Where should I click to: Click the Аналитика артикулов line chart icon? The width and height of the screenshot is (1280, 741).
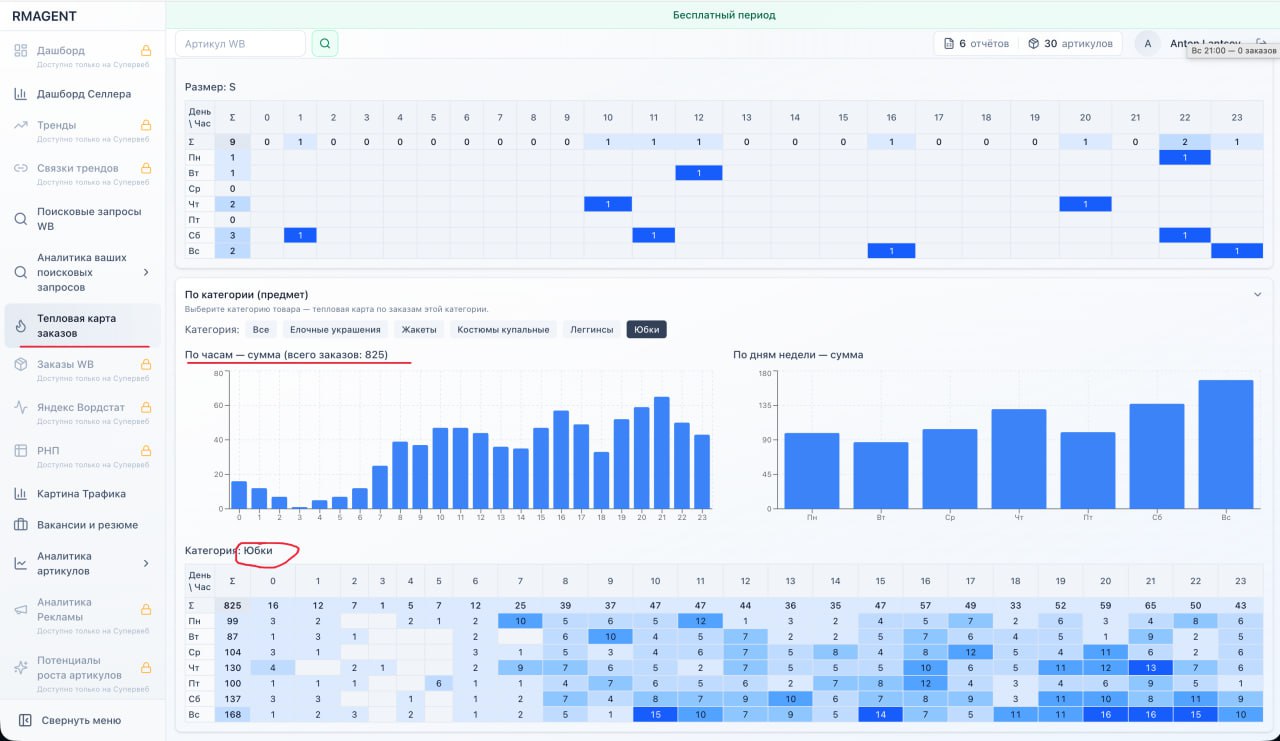pyautogui.click(x=20, y=564)
